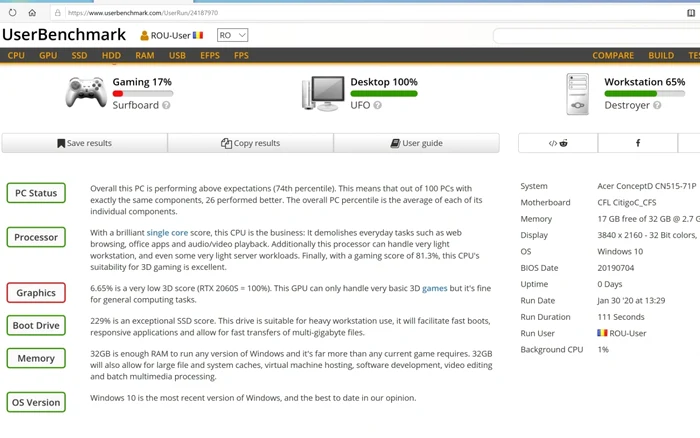Screen dimensions: 700x438
Task: Follow the 'games' link in Graphics text
Action: pyautogui.click(x=434, y=288)
